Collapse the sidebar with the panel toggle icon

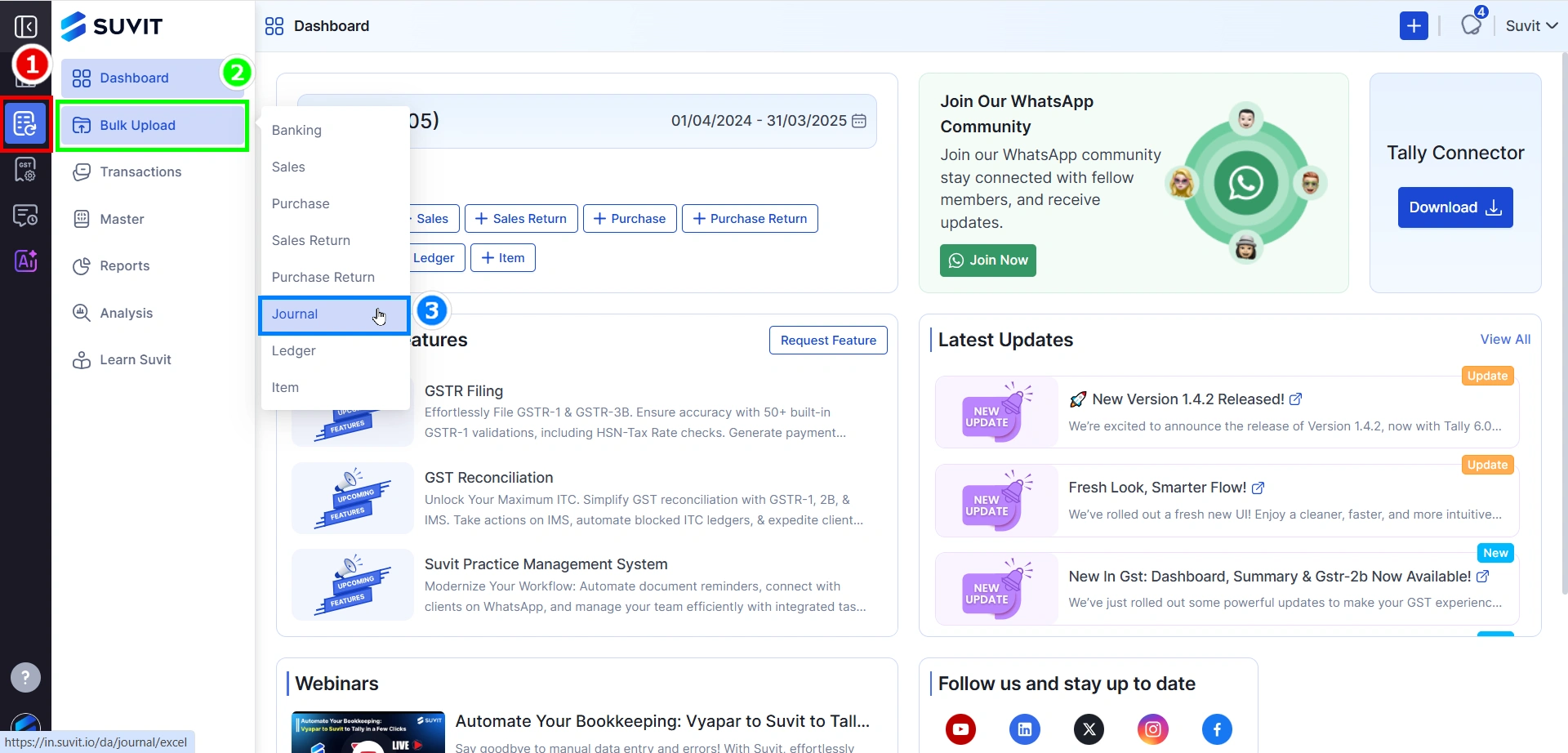[x=26, y=27]
